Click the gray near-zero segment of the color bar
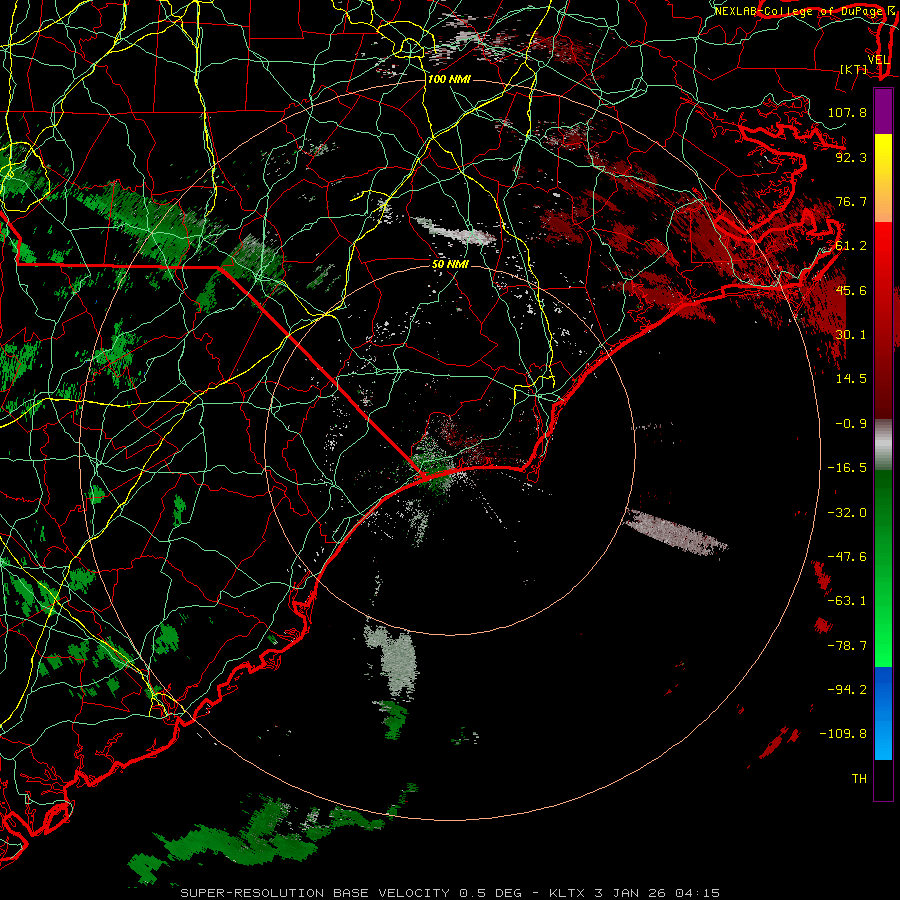Image resolution: width=900 pixels, height=900 pixels. 883,444
